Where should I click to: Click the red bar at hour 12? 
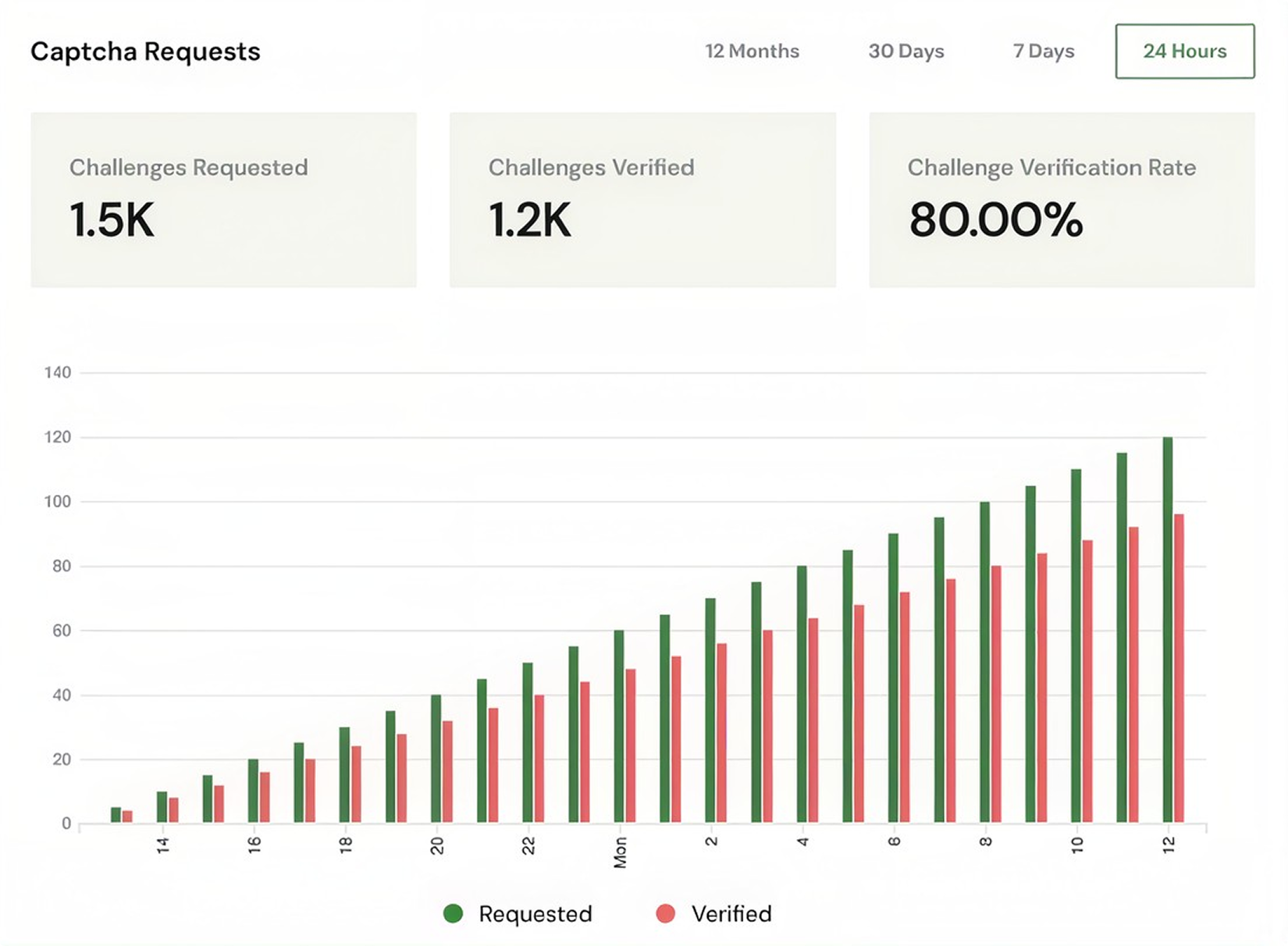click(x=1179, y=668)
